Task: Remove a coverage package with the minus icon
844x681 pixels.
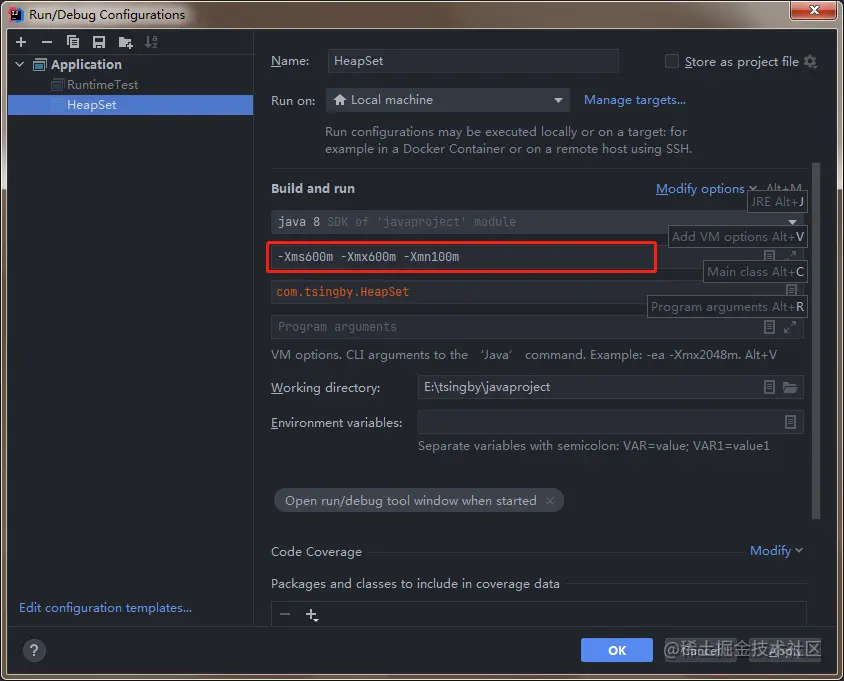Action: 285,614
